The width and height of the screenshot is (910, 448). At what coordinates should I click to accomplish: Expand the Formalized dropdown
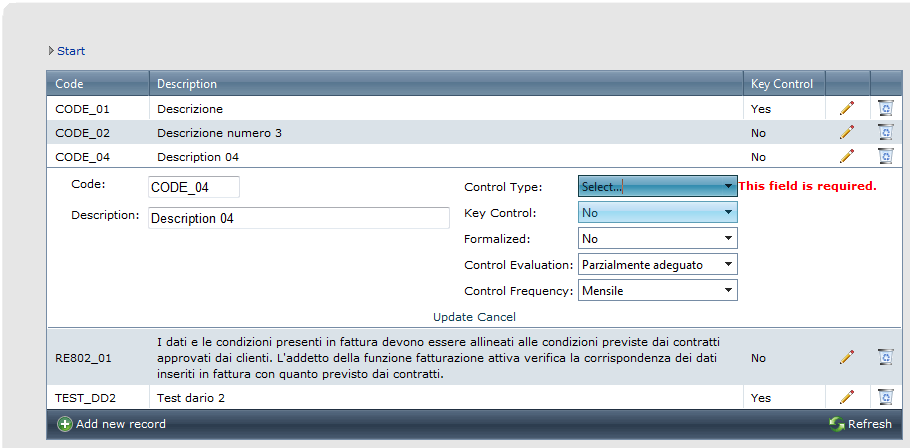(x=658, y=239)
